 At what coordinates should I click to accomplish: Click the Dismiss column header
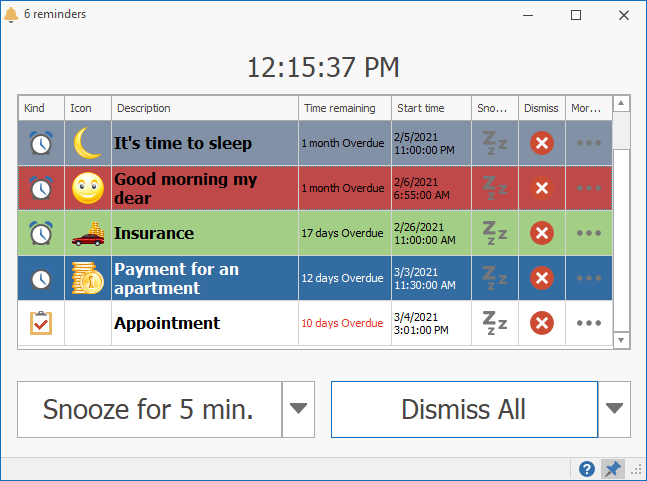pos(541,108)
